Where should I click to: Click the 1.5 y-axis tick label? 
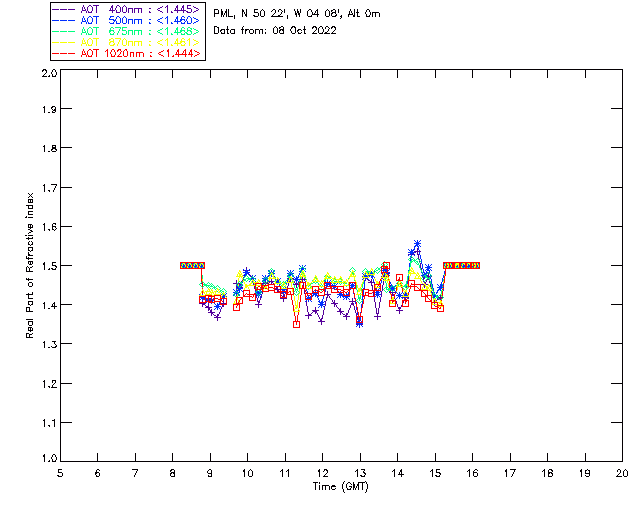(x=49, y=266)
